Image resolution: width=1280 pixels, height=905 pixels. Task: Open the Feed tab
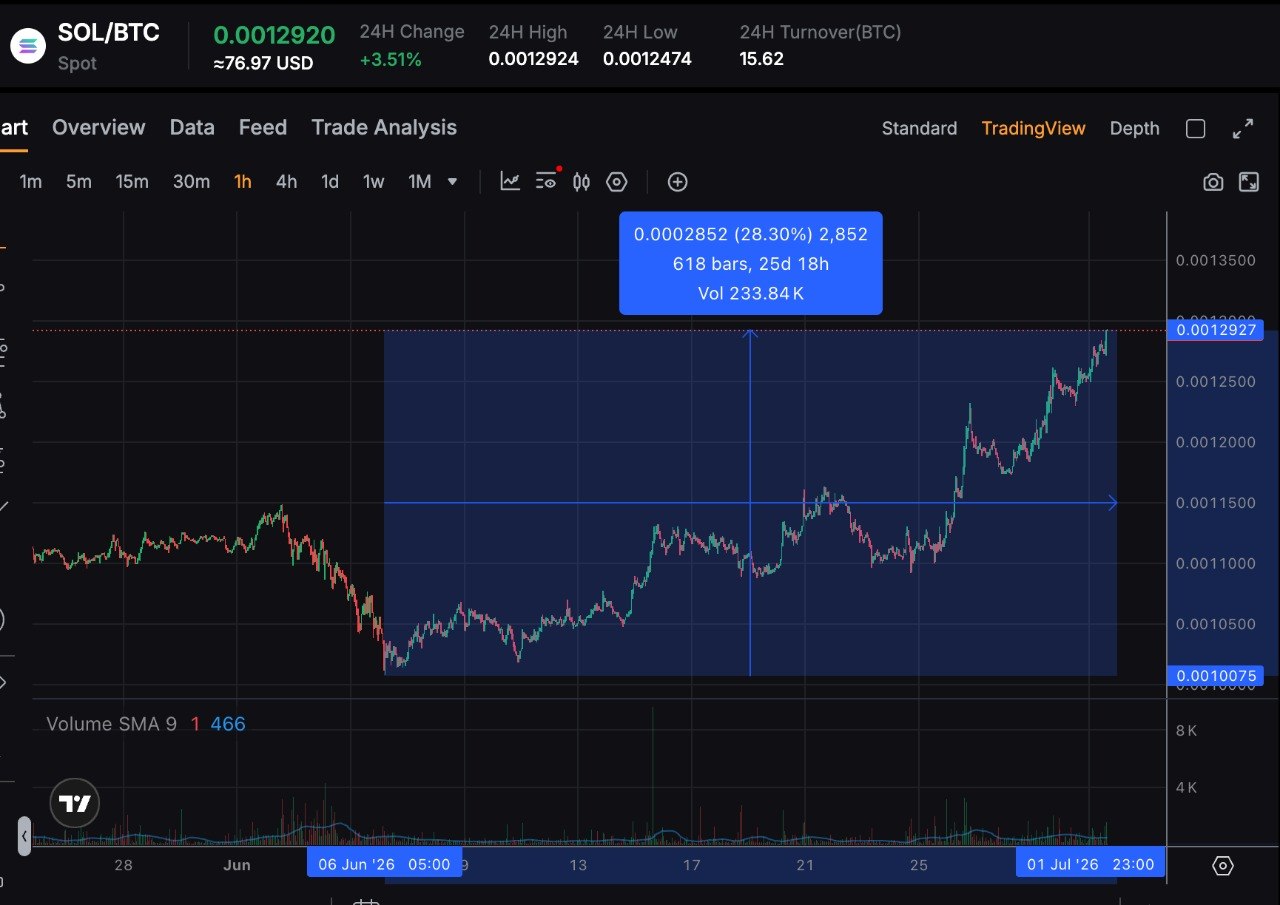(x=263, y=127)
